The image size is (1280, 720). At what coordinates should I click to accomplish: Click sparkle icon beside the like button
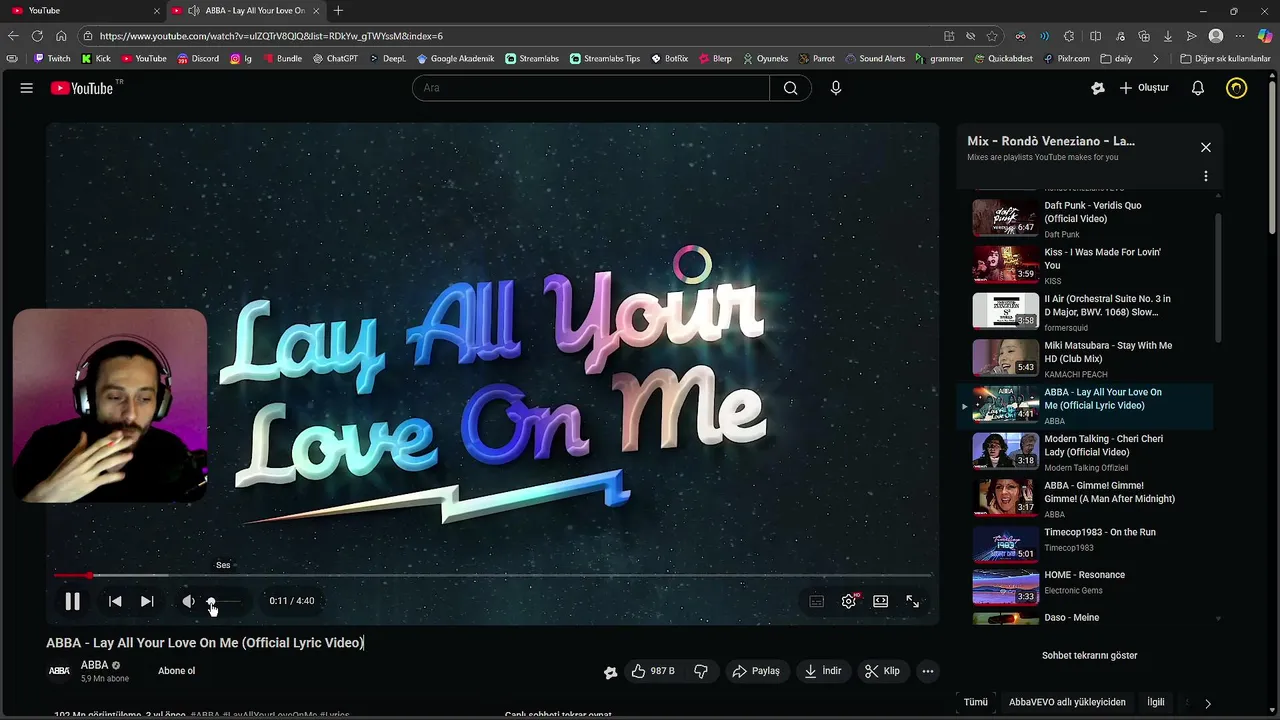pos(610,672)
